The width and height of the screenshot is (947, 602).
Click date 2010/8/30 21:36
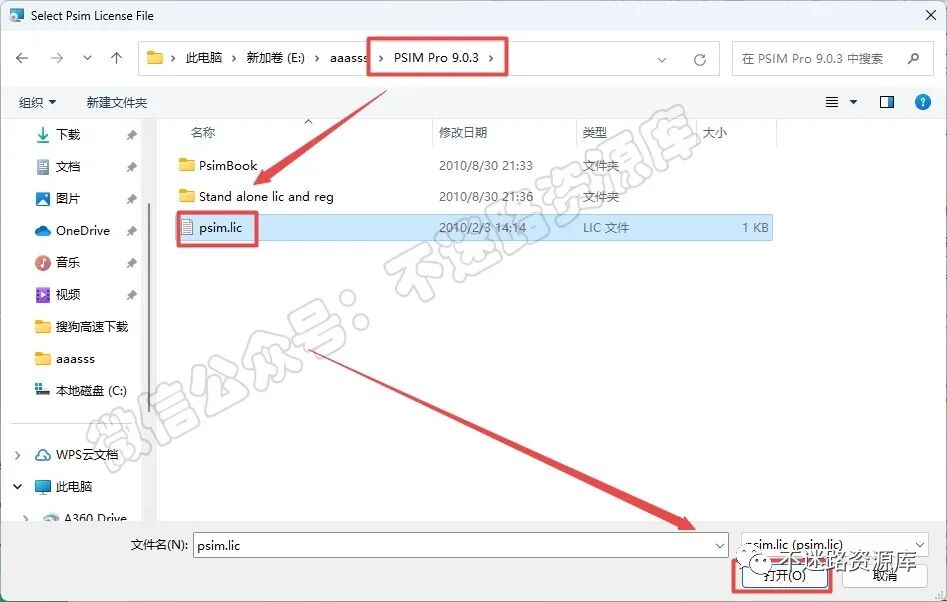(486, 197)
